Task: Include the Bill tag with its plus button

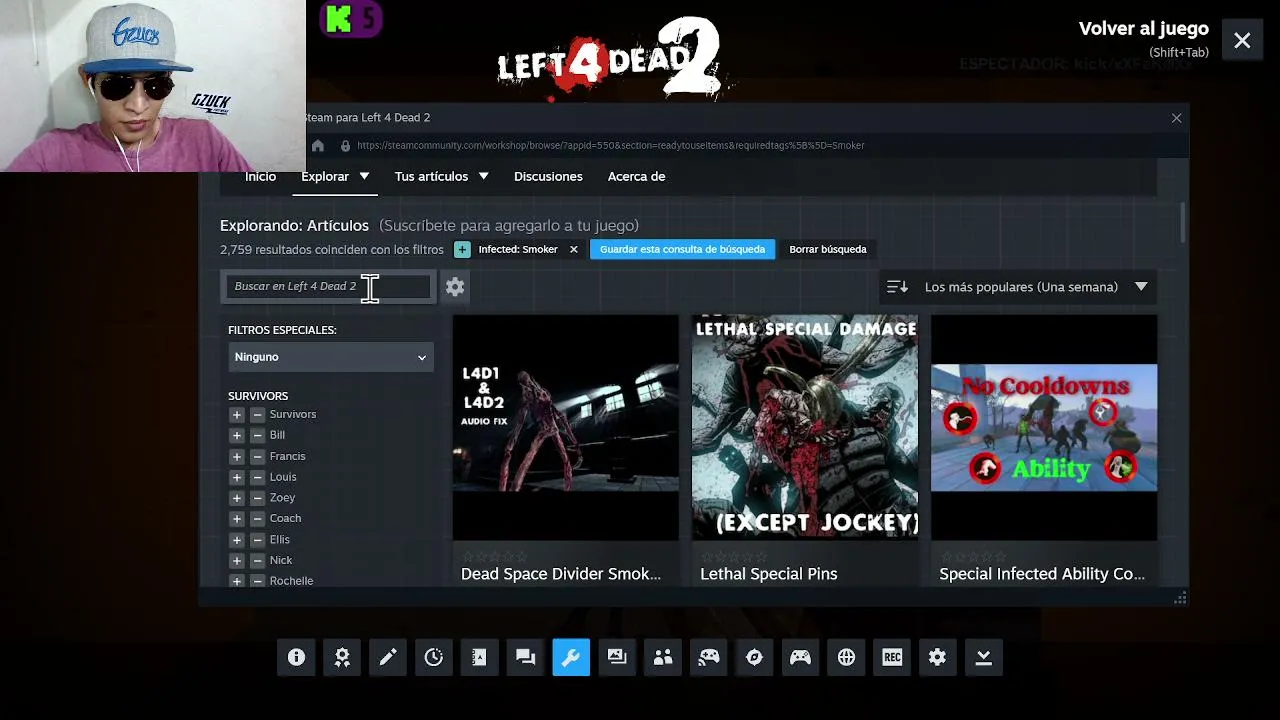Action: tap(237, 436)
